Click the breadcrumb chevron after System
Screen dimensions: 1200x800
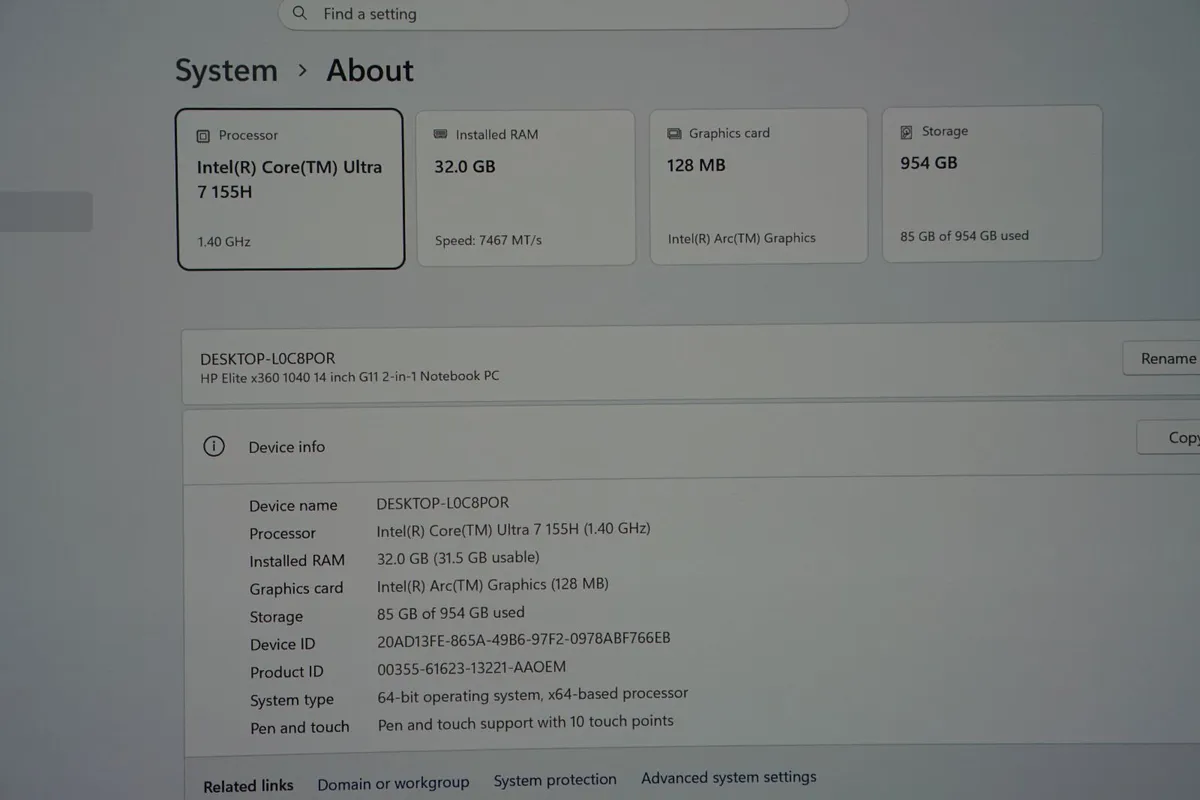pyautogui.click(x=302, y=71)
